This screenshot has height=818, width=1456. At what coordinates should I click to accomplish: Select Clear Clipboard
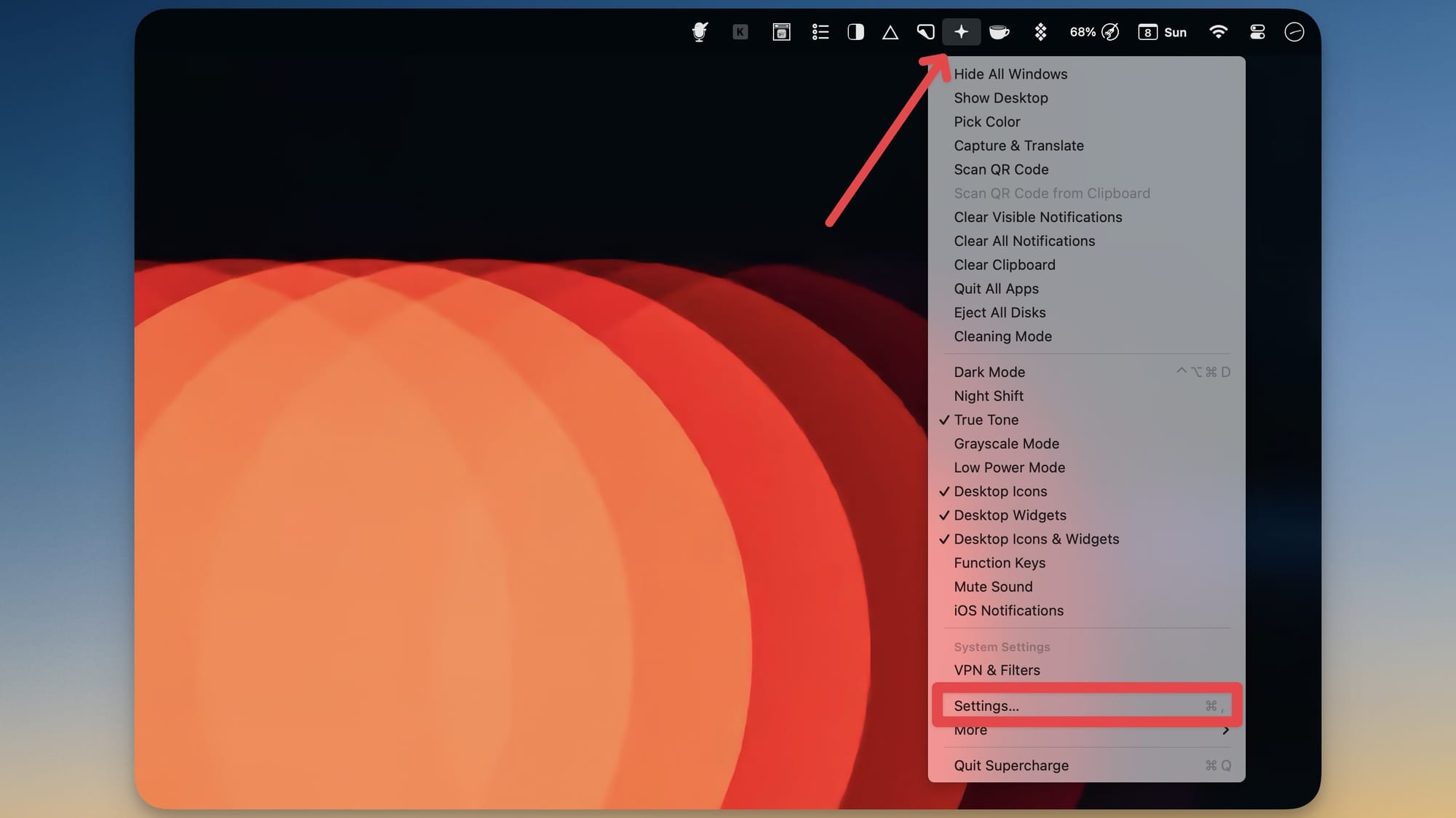[1086, 265]
